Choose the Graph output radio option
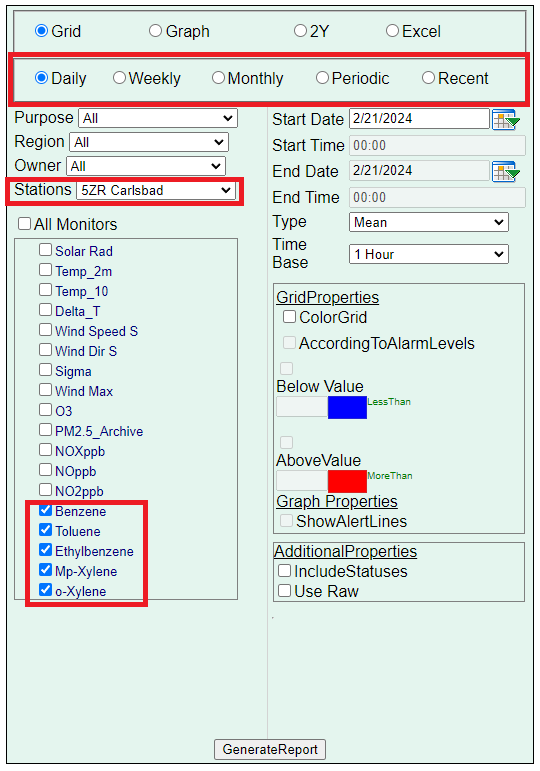This screenshot has width=540, height=771. point(155,31)
